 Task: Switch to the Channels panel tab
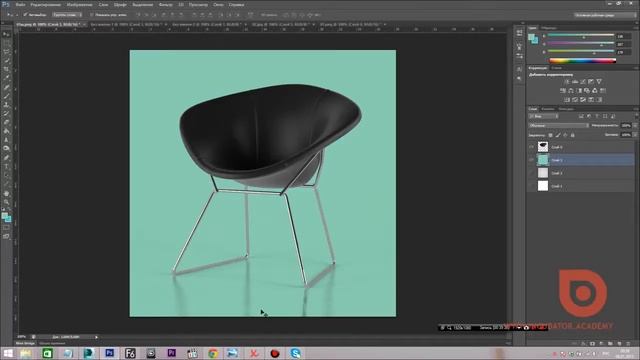pos(547,109)
